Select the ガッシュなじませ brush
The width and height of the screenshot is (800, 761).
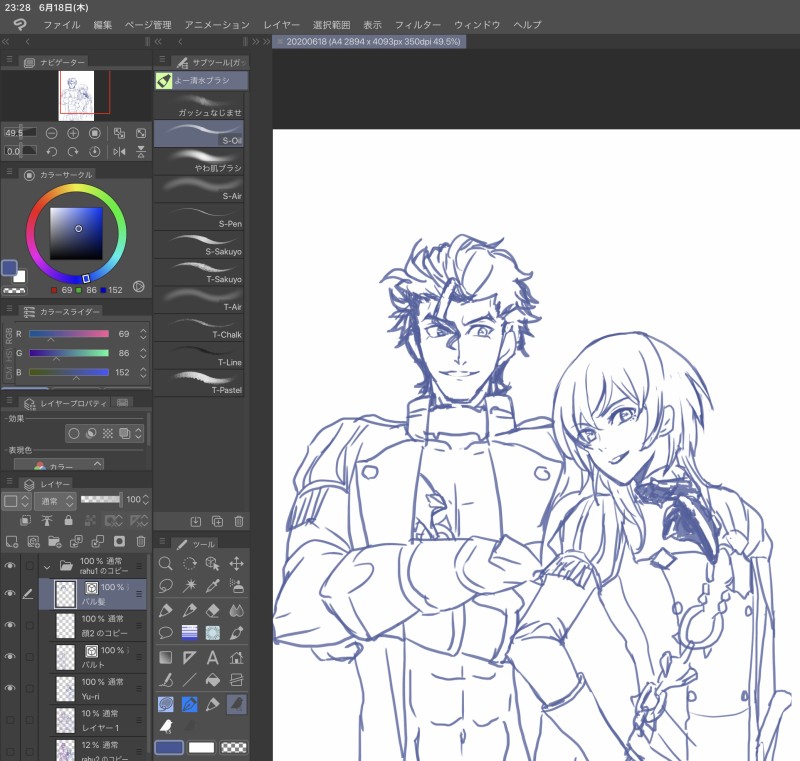(x=199, y=106)
